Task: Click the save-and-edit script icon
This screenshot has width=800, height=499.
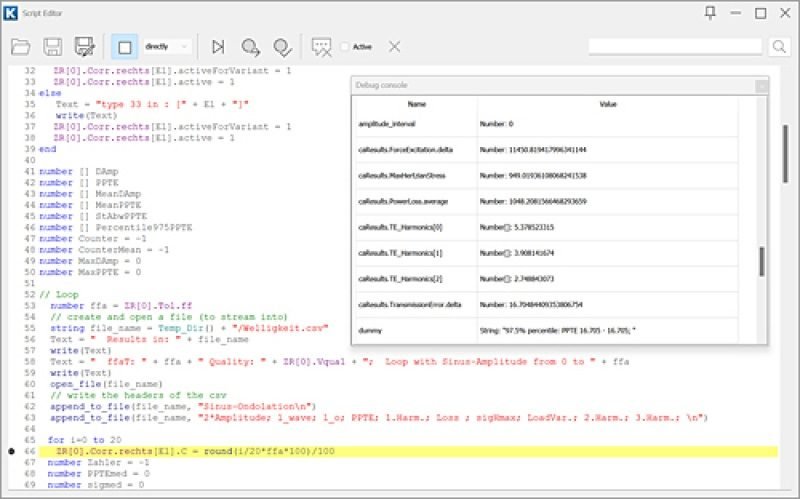Action: [85, 46]
